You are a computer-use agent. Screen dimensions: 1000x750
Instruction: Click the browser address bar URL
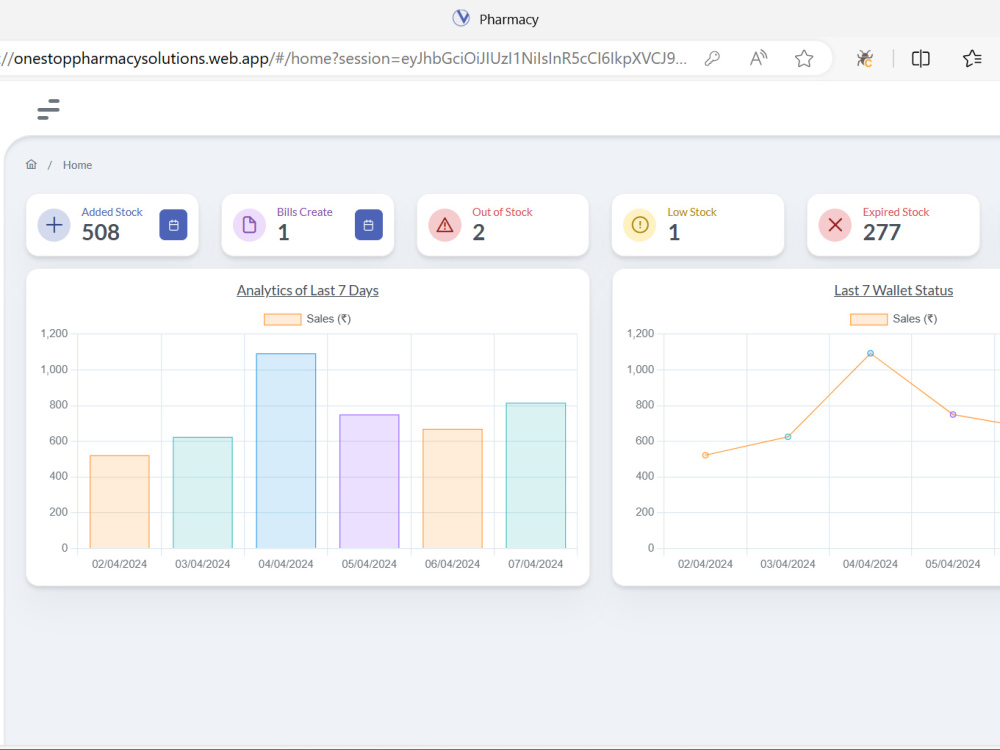tap(344, 59)
